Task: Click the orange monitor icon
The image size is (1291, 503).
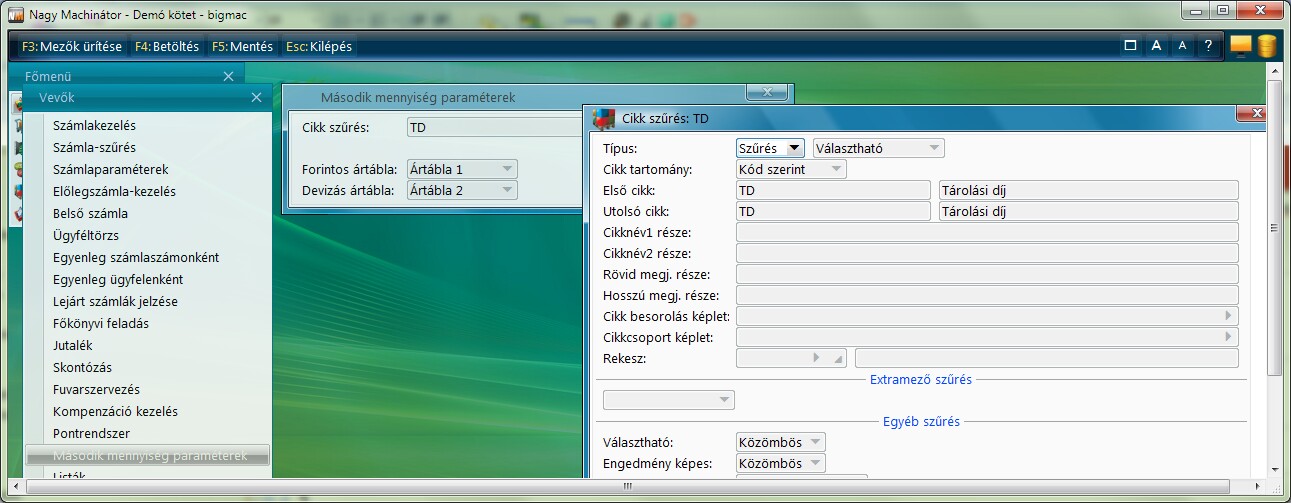Action: [x=1241, y=46]
